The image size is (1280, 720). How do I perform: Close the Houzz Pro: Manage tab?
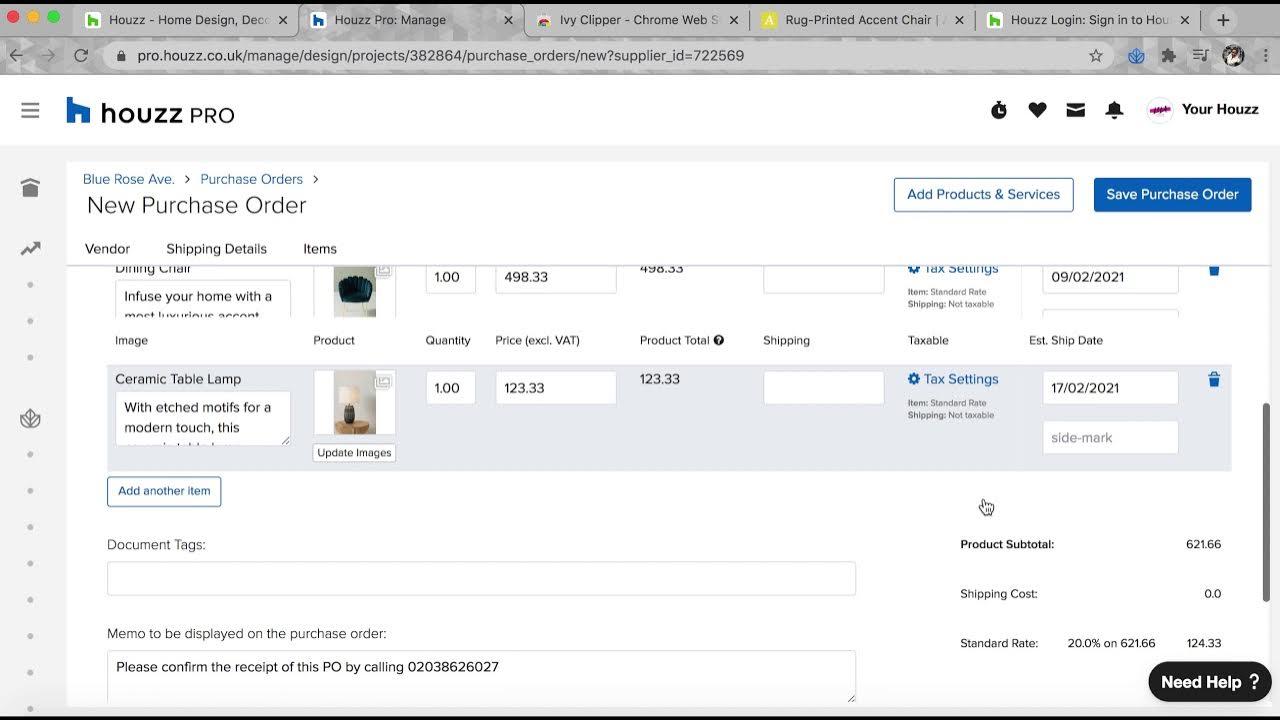pyautogui.click(x=508, y=20)
